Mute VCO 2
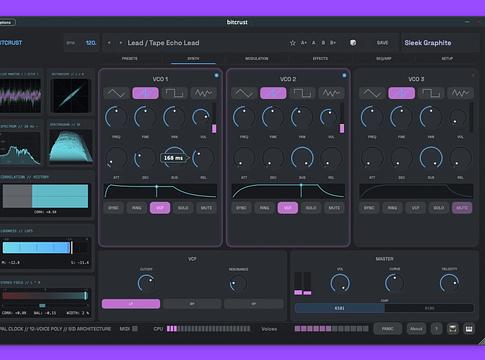 334,208
